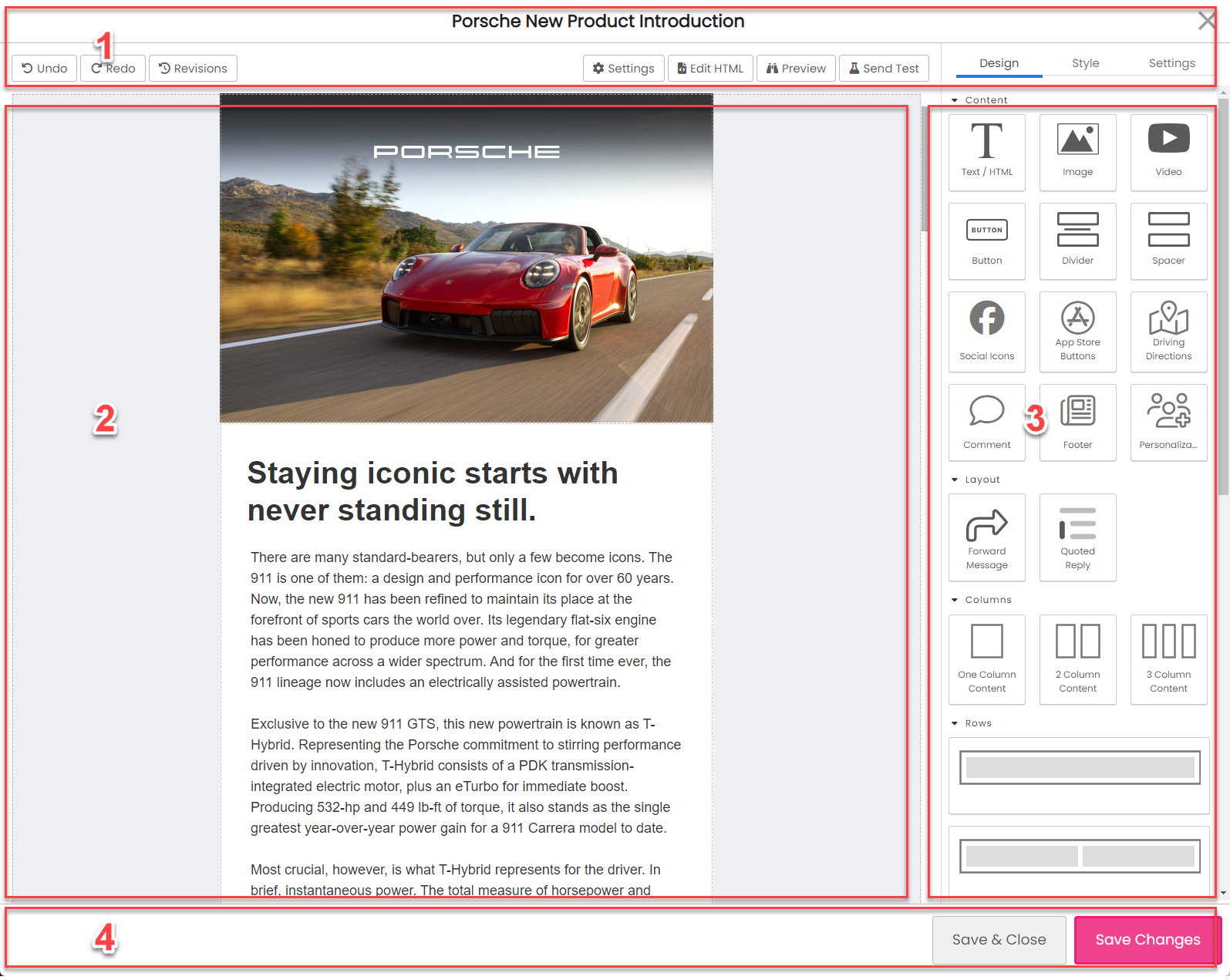Screen dimensions: 1230x980
Task: Choose the Button content block
Action: pyautogui.click(x=986, y=241)
